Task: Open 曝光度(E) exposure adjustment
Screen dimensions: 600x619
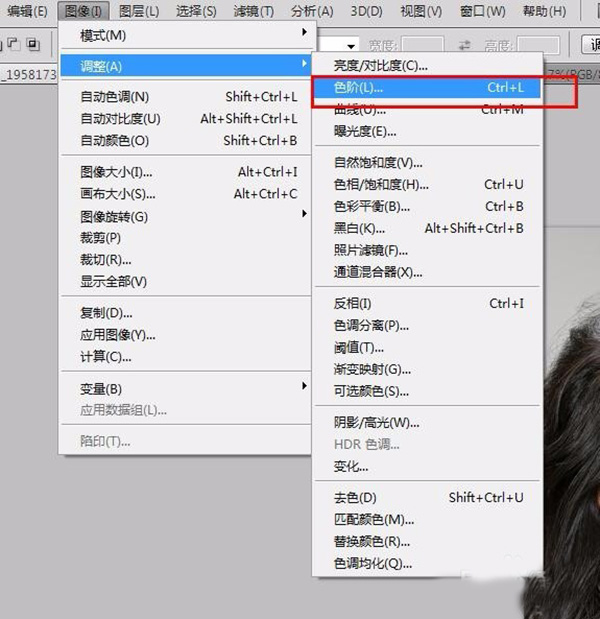Action: tap(428, 131)
